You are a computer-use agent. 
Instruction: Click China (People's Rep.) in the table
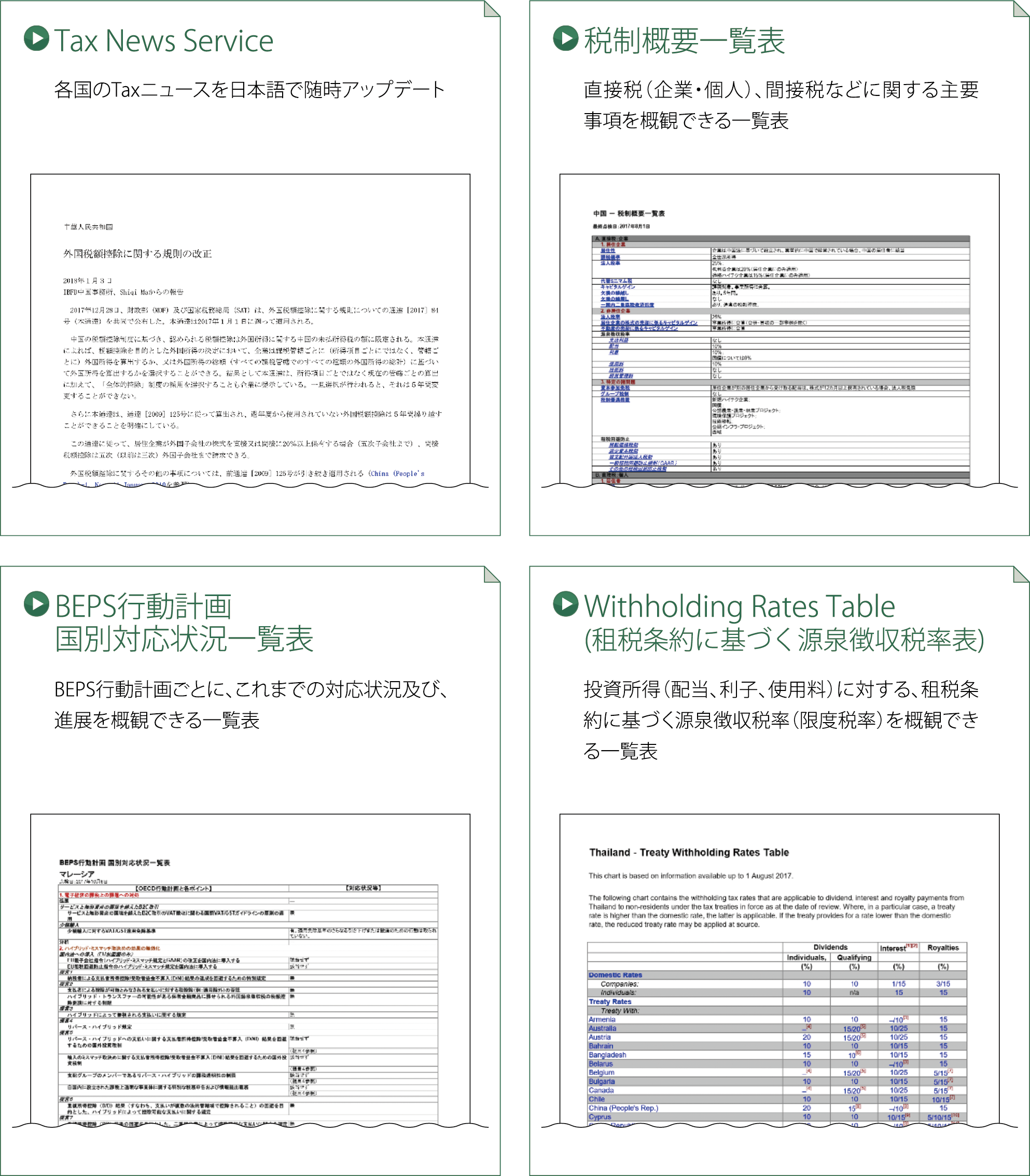[623, 1108]
